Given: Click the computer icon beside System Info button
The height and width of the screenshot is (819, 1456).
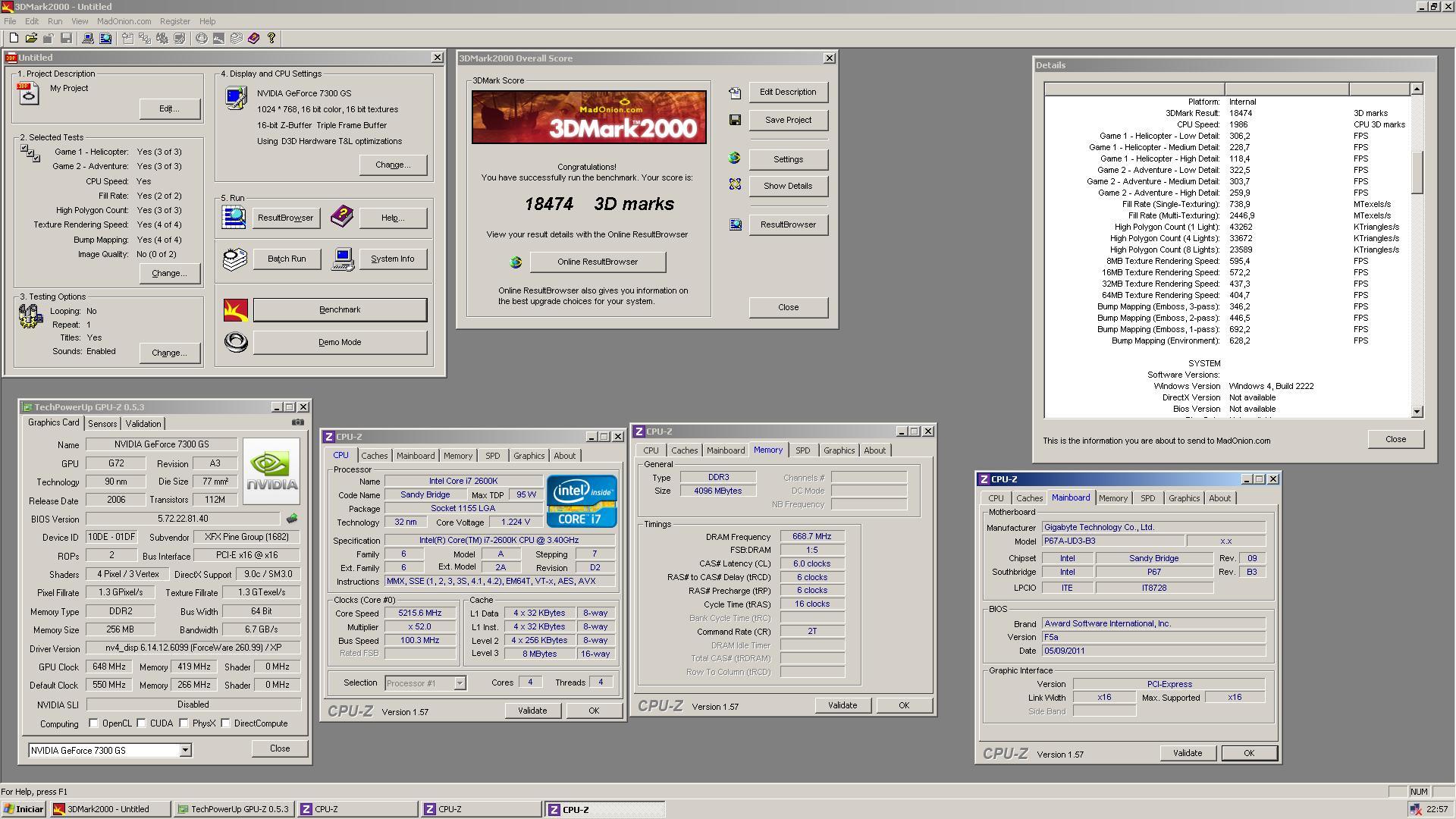Looking at the screenshot, I should [343, 259].
